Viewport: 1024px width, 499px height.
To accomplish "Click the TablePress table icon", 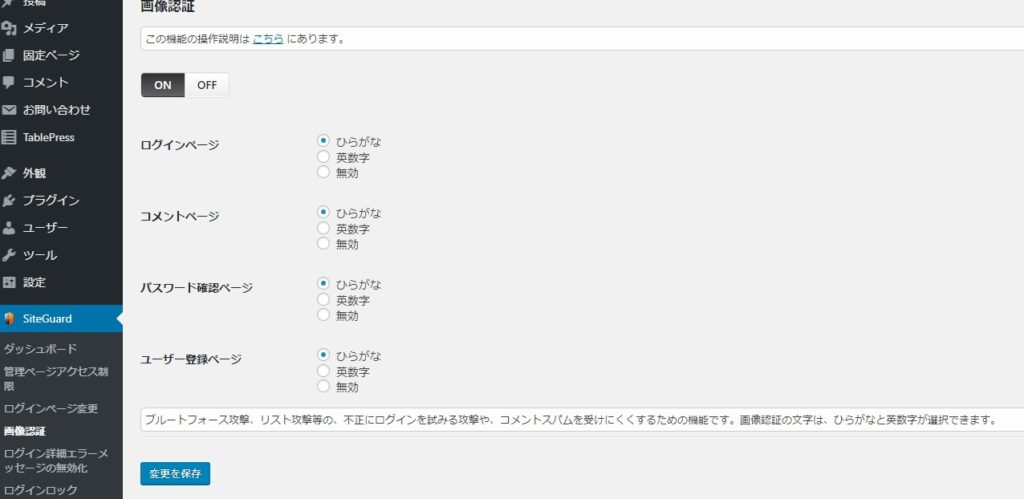I will (x=8, y=137).
